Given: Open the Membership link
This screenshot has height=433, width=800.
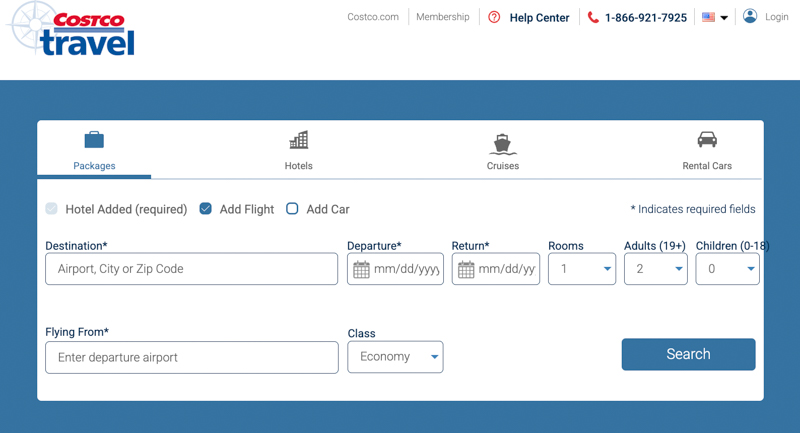Looking at the screenshot, I should coord(442,17).
